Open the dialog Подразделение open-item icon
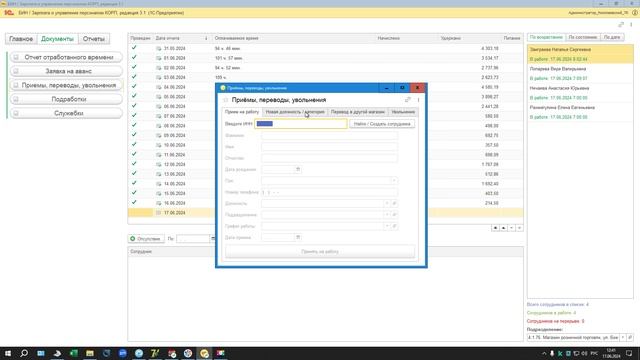640x360 pixels. pos(394,215)
